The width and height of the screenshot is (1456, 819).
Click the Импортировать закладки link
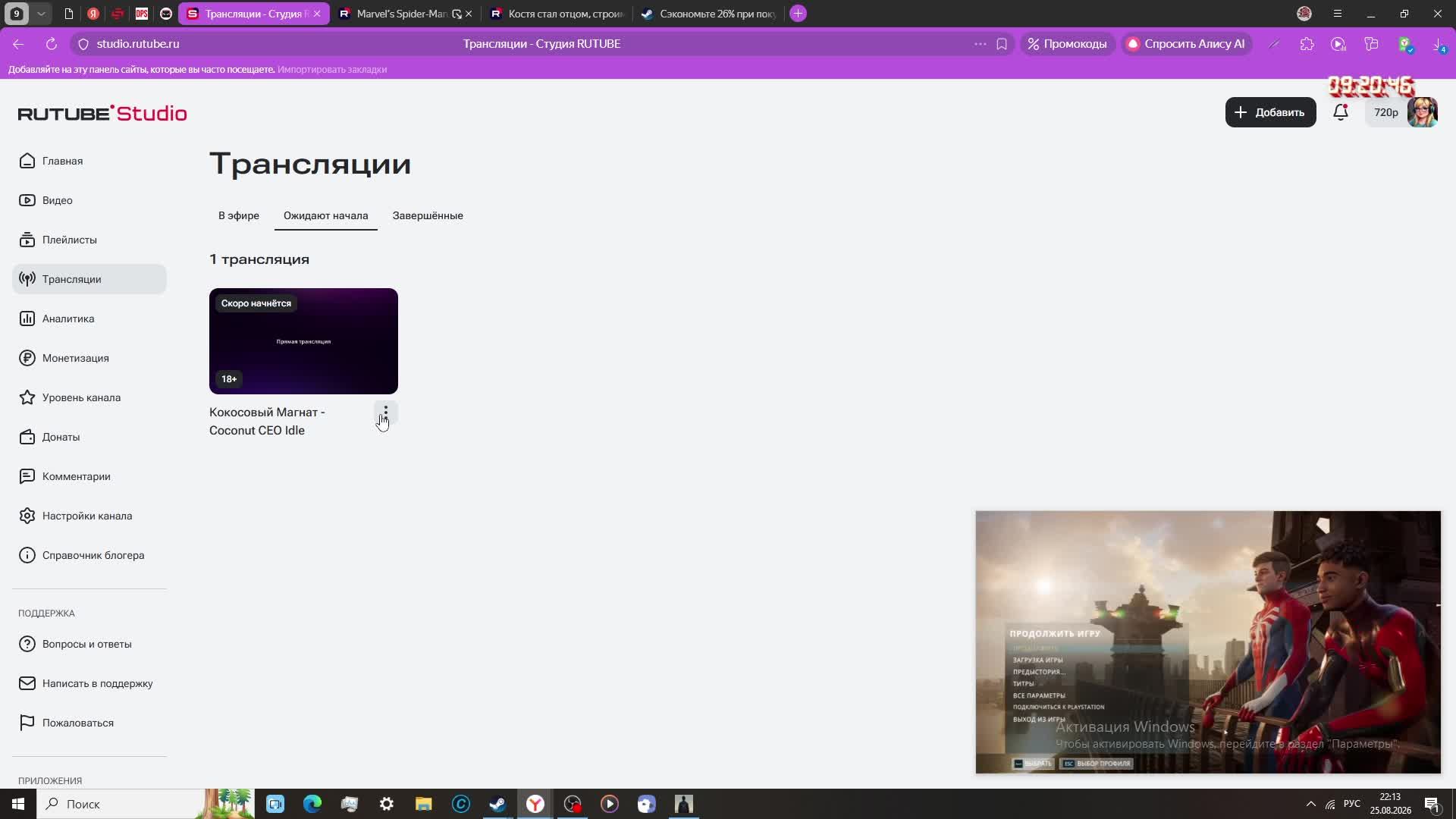[x=332, y=69]
